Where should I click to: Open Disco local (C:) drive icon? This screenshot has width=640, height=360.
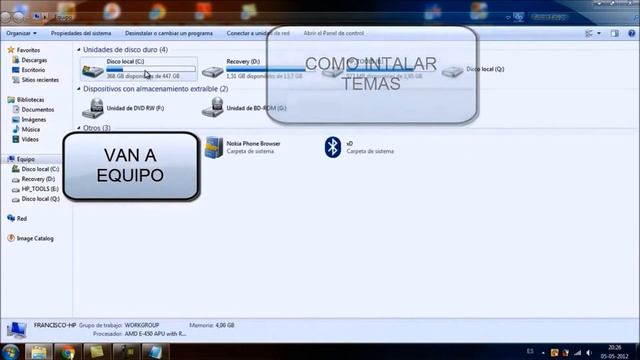pos(92,71)
